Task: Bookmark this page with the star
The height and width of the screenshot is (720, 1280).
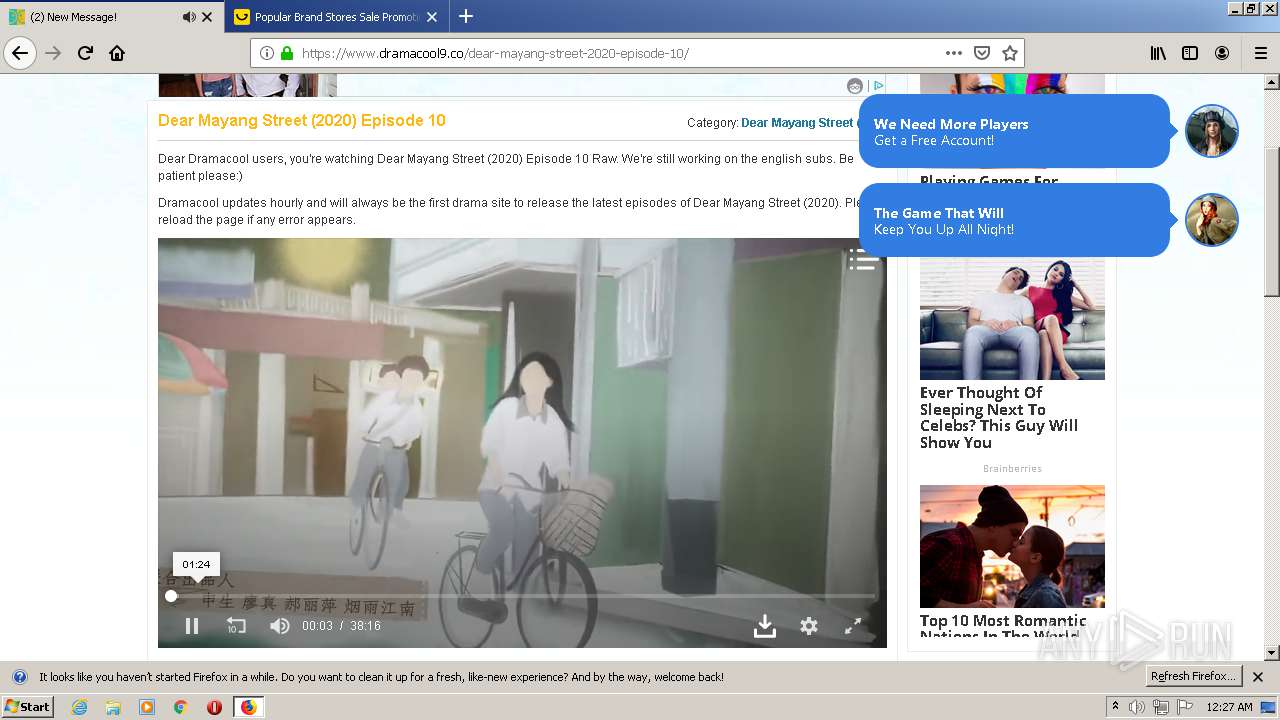Action: coord(1010,53)
